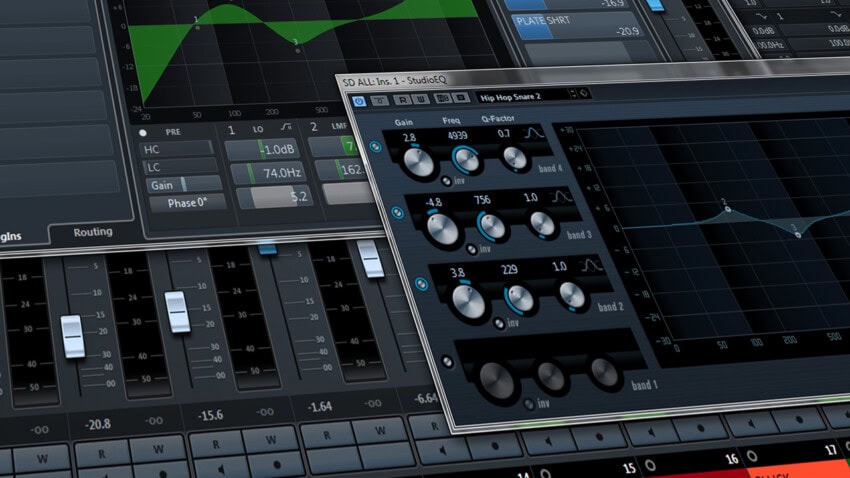Screen dimensions: 850x478
Task: Step presets with arrows beside Hip Hop Snare 2
Action: [573, 94]
